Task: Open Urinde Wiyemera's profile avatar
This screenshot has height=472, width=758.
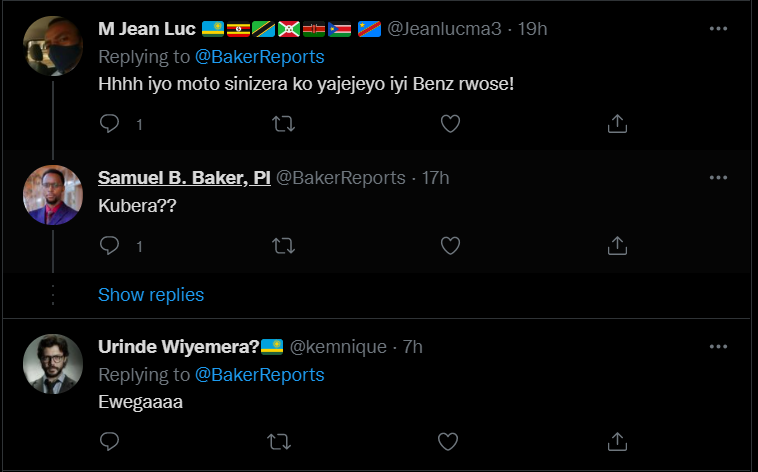Action: 52,364
